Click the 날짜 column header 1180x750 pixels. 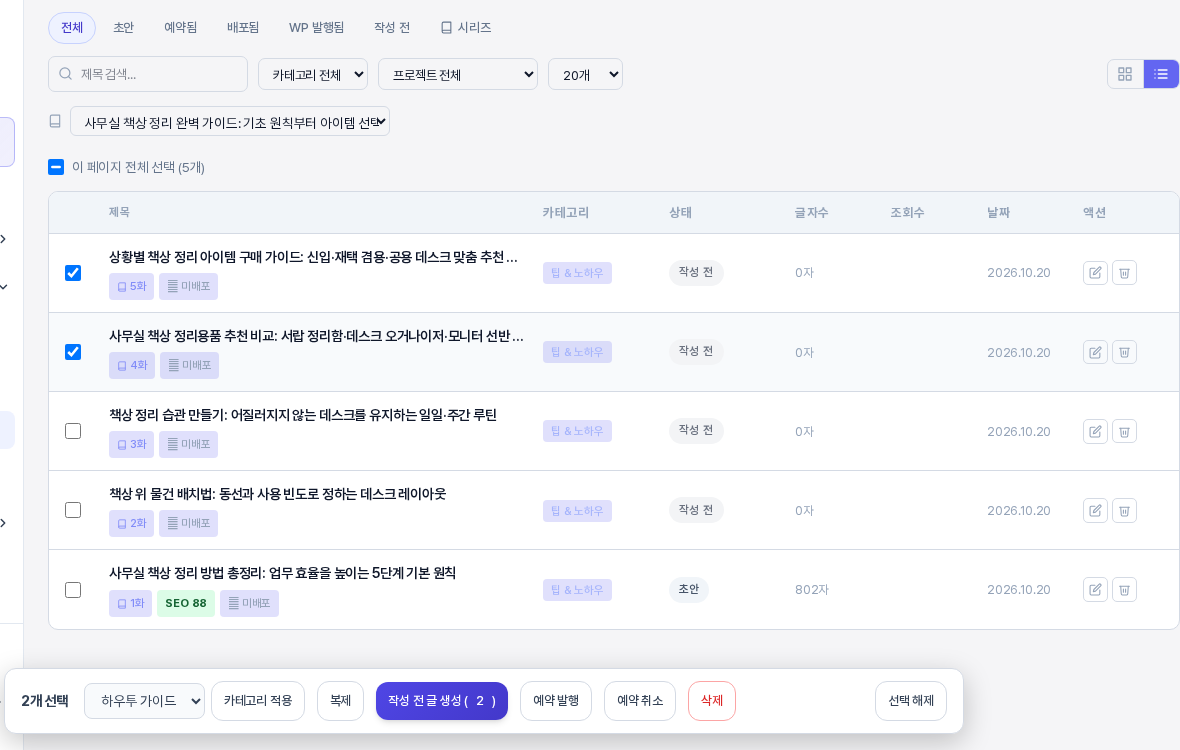(999, 213)
